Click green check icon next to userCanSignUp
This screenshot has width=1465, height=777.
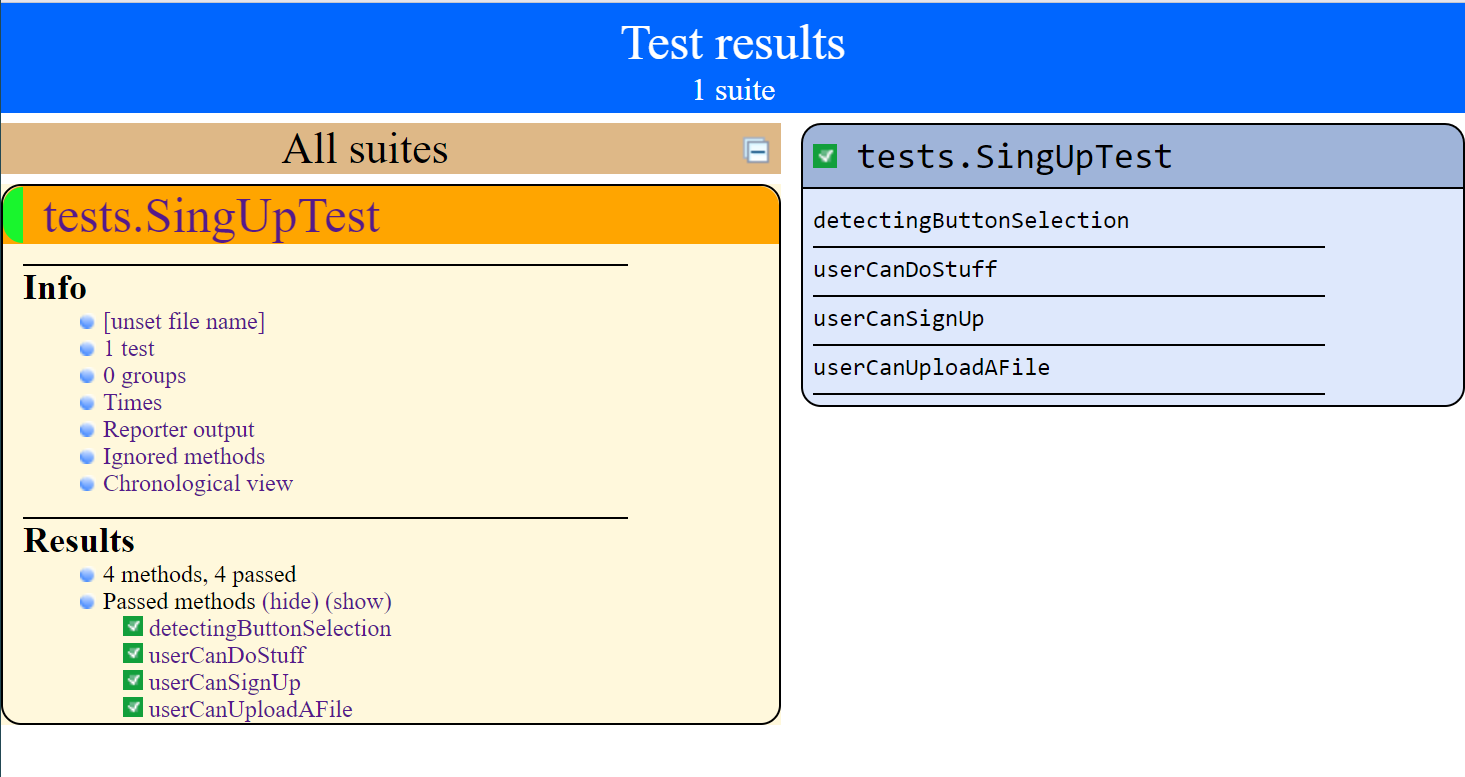[133, 681]
